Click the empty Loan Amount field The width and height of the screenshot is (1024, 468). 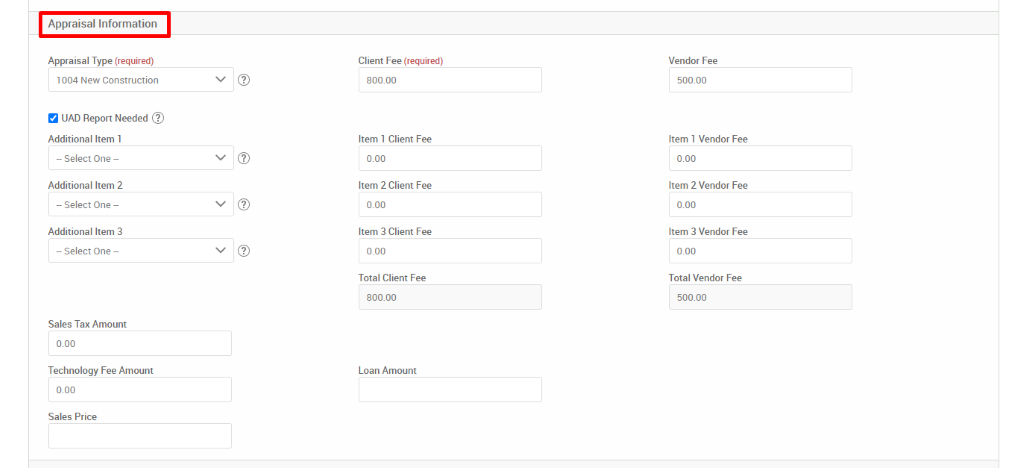[x=450, y=390]
